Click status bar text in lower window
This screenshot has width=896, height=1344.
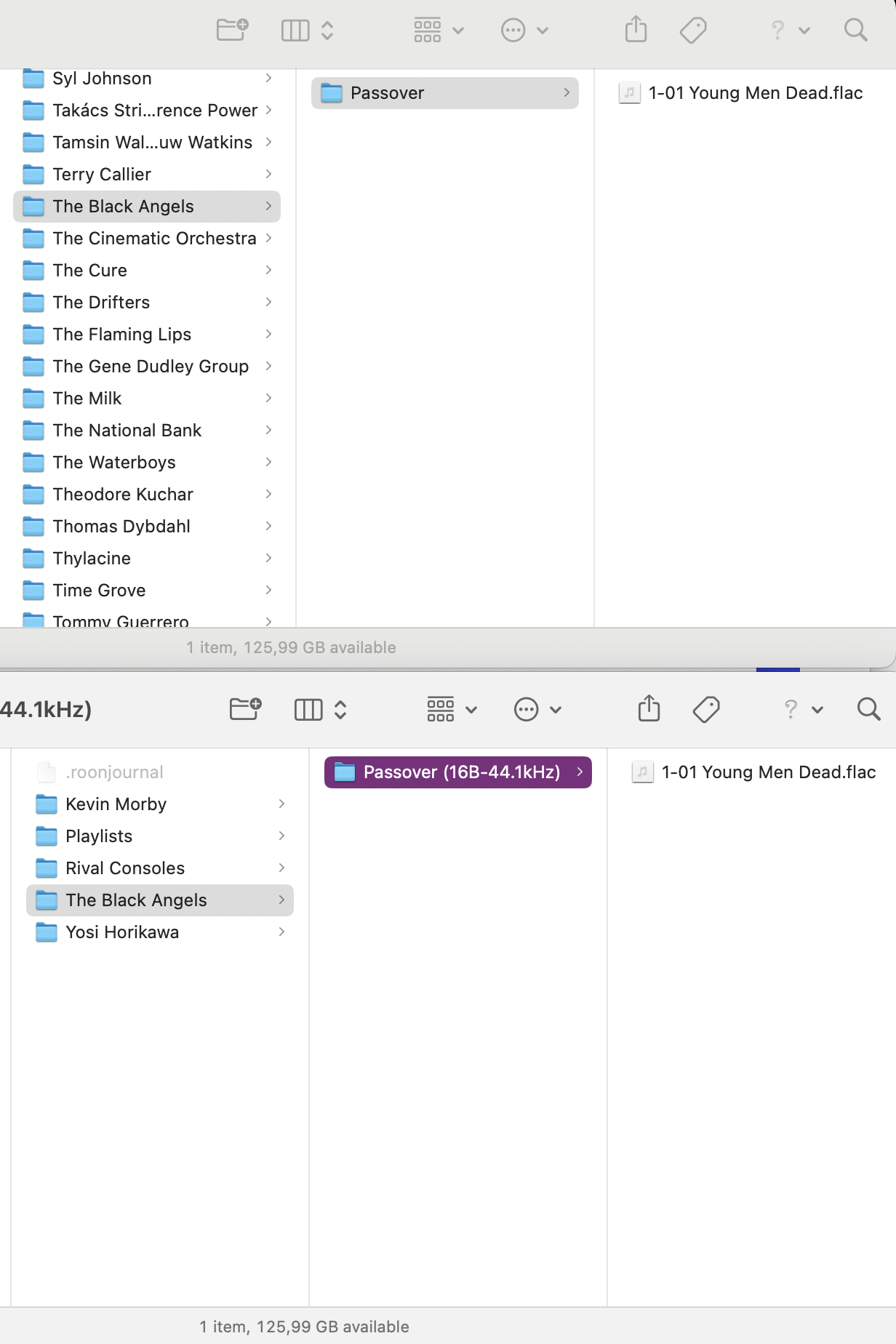[x=304, y=1327]
